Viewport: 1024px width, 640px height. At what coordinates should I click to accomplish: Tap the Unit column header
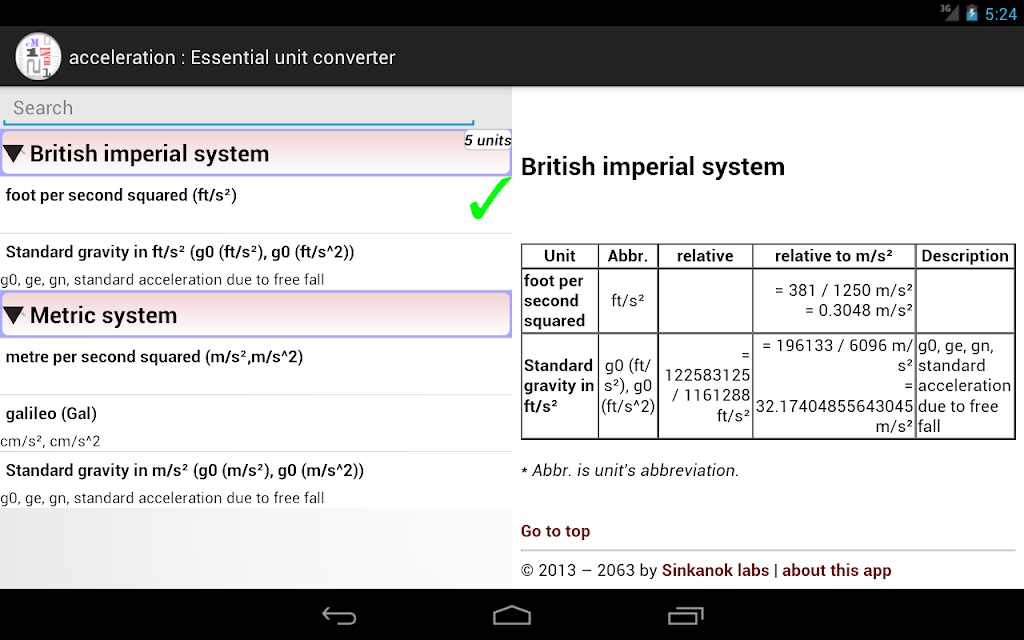coord(560,256)
